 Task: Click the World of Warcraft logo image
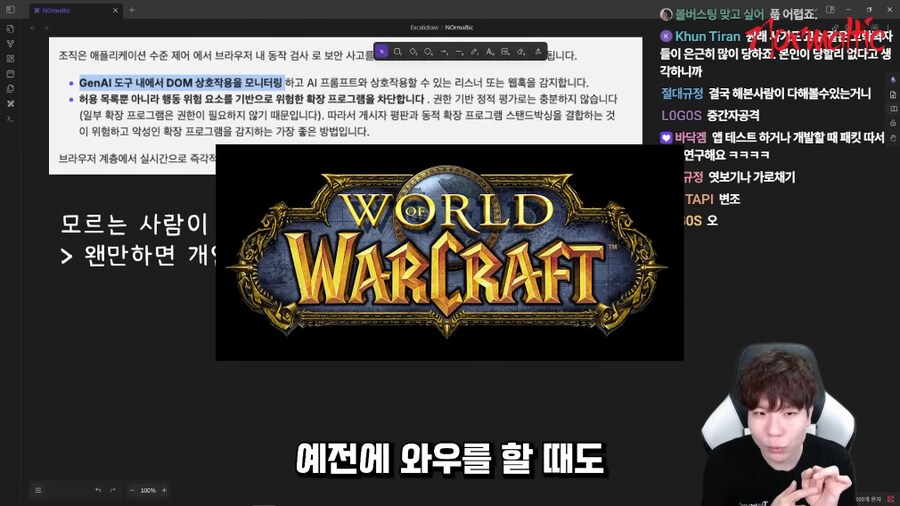point(449,252)
